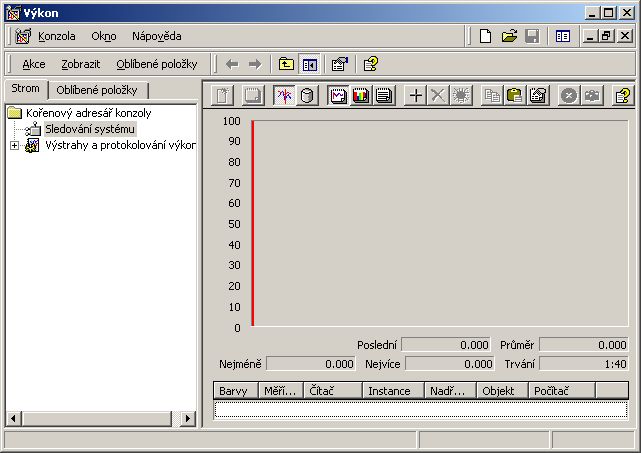Switch to the Oblíbené položky tab
This screenshot has width=641, height=453.
click(97, 90)
